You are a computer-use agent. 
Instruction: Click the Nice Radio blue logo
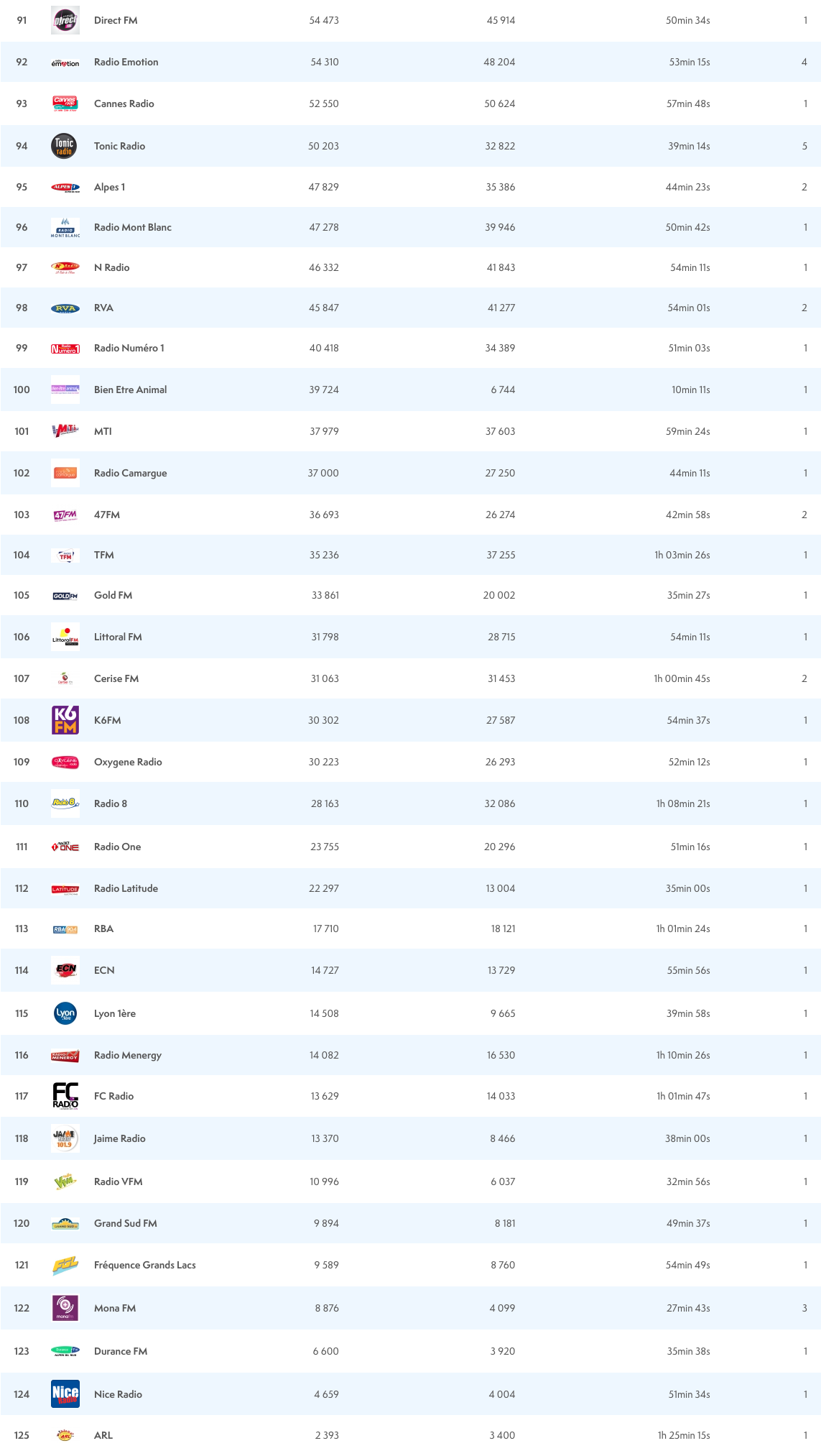click(65, 1394)
